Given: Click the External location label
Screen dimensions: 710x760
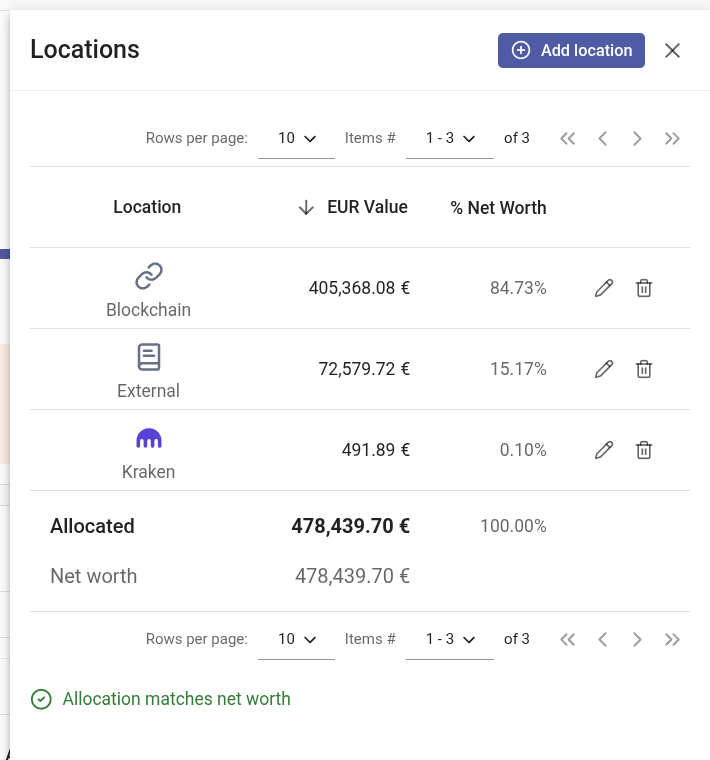Looking at the screenshot, I should tap(148, 391).
